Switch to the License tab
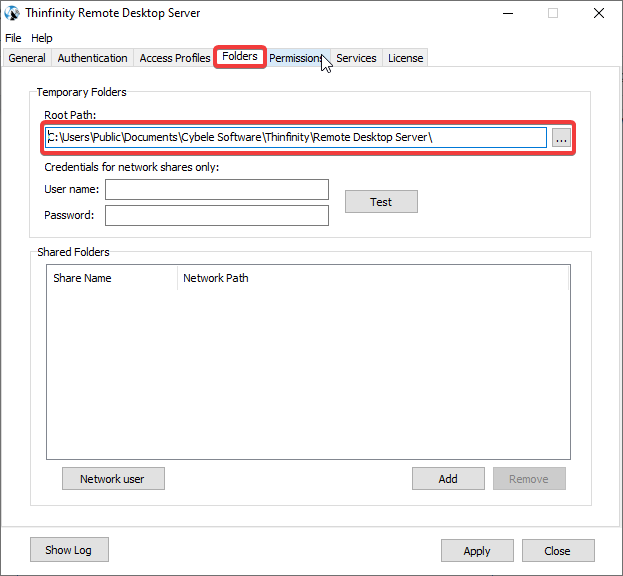The width and height of the screenshot is (623, 576). 405,58
